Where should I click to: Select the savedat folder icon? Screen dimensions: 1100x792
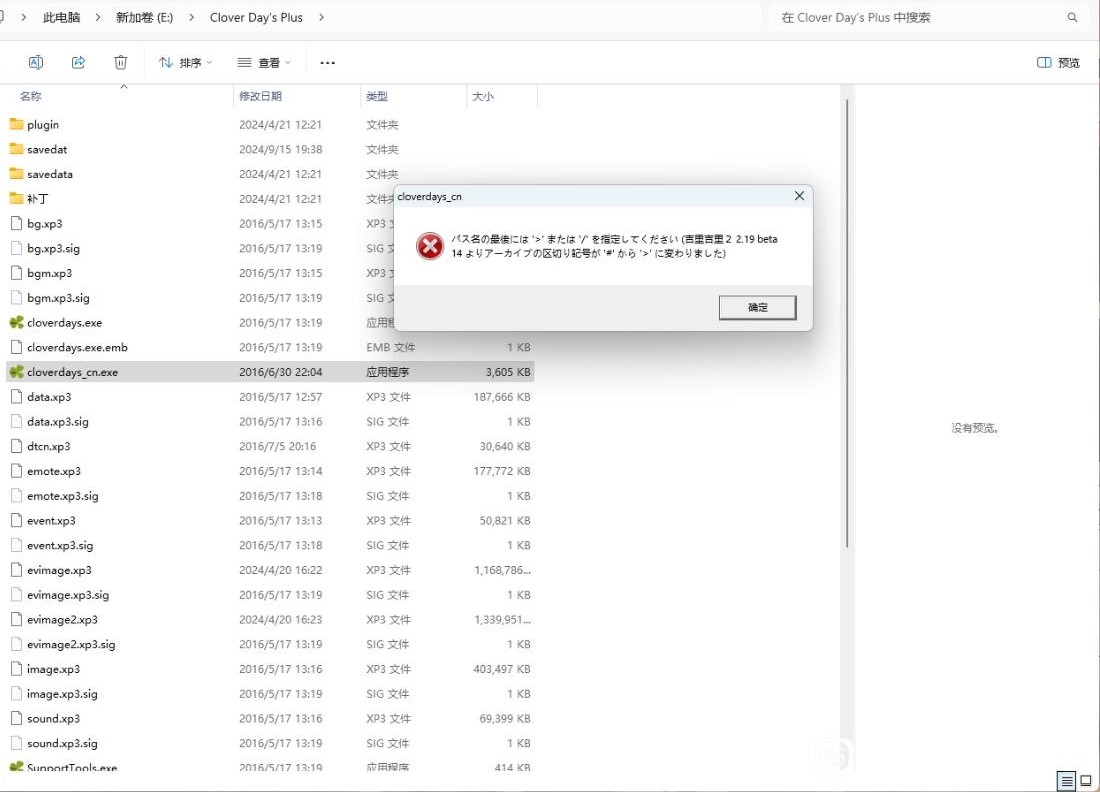(16, 149)
